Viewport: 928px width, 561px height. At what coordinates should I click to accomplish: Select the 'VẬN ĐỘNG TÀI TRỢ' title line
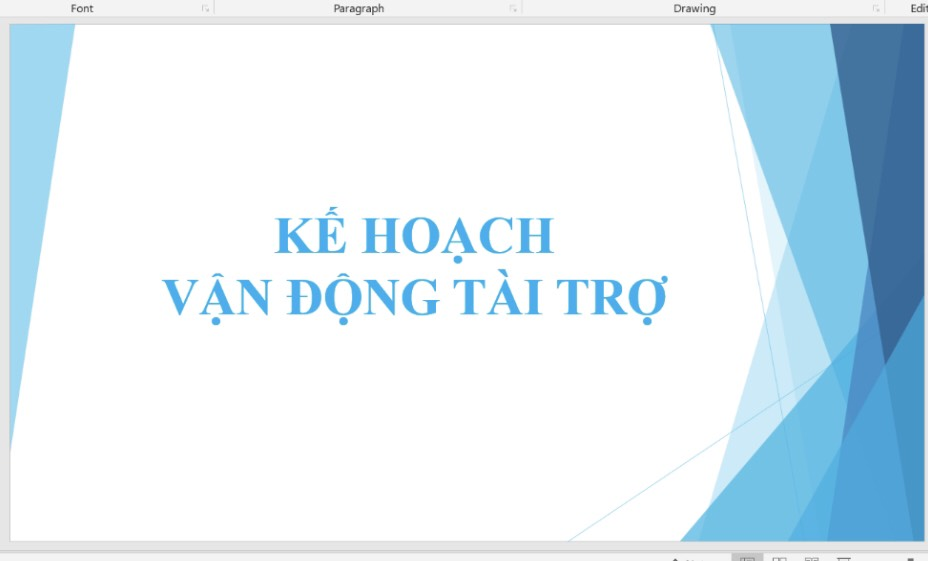pyautogui.click(x=415, y=297)
